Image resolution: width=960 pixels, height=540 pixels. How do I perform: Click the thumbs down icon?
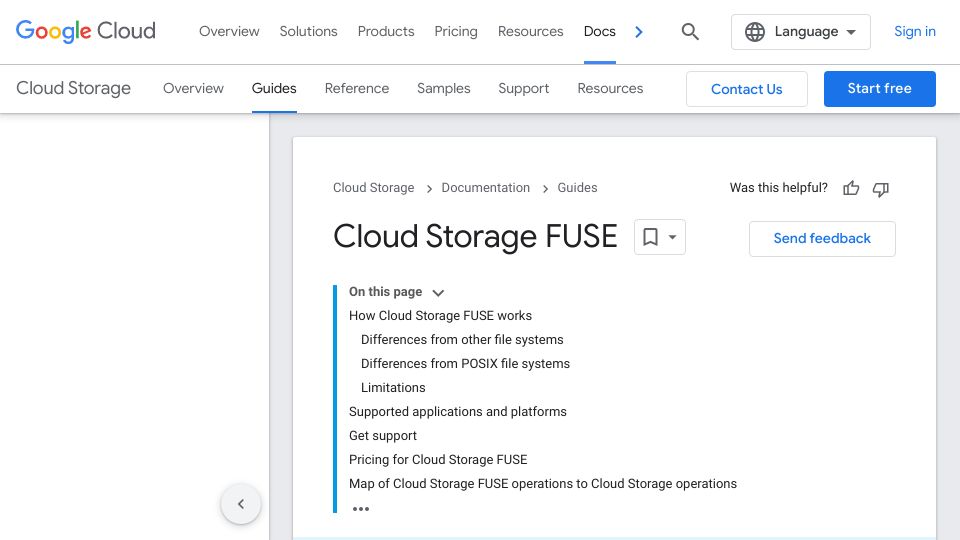point(880,189)
